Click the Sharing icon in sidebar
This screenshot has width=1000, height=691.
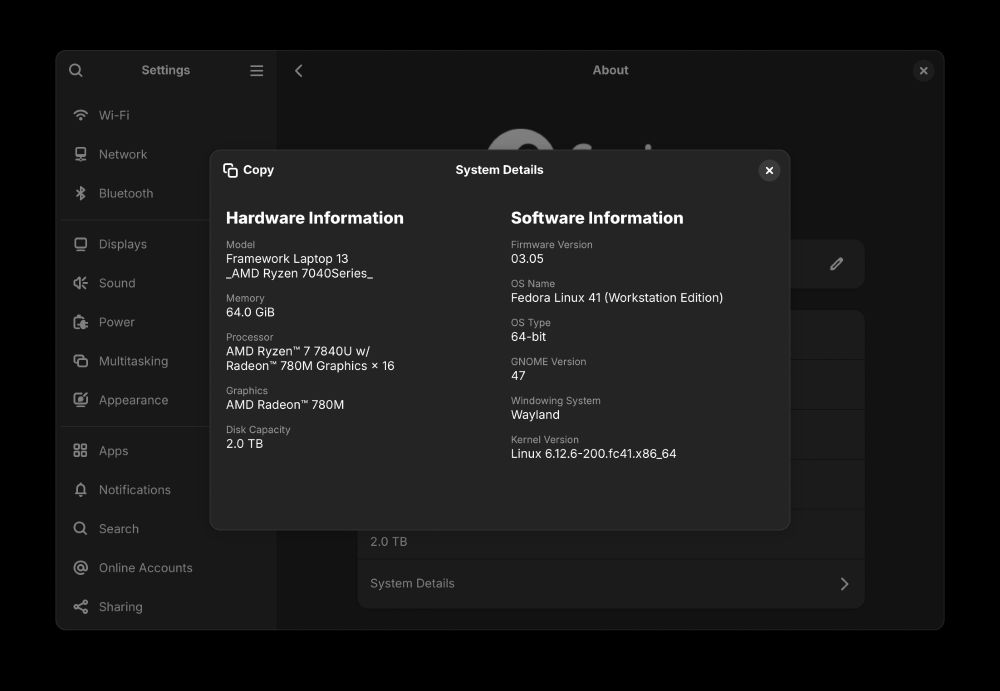80,607
